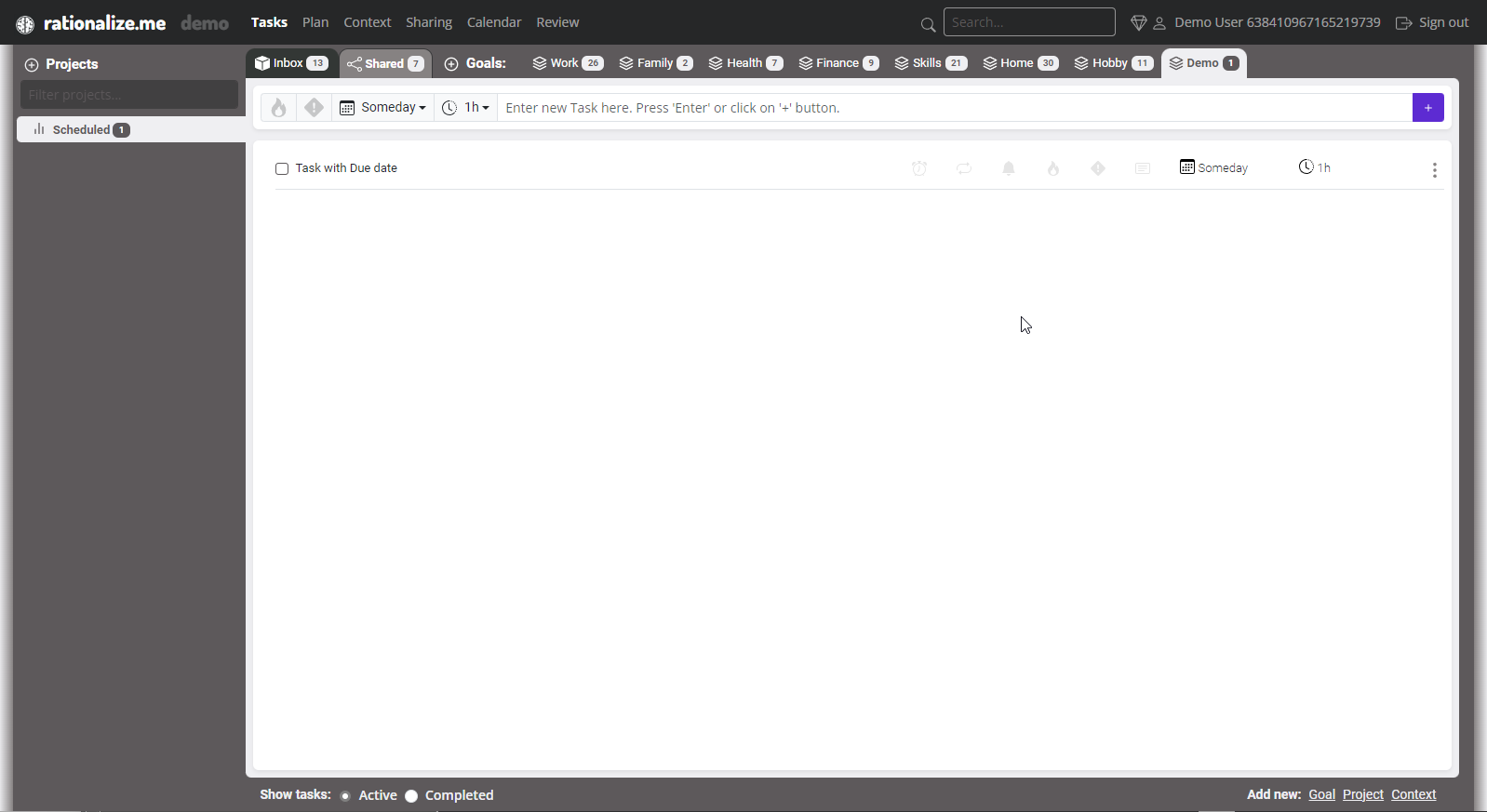
Task: Select the Completed tasks radio button
Action: coord(411,796)
